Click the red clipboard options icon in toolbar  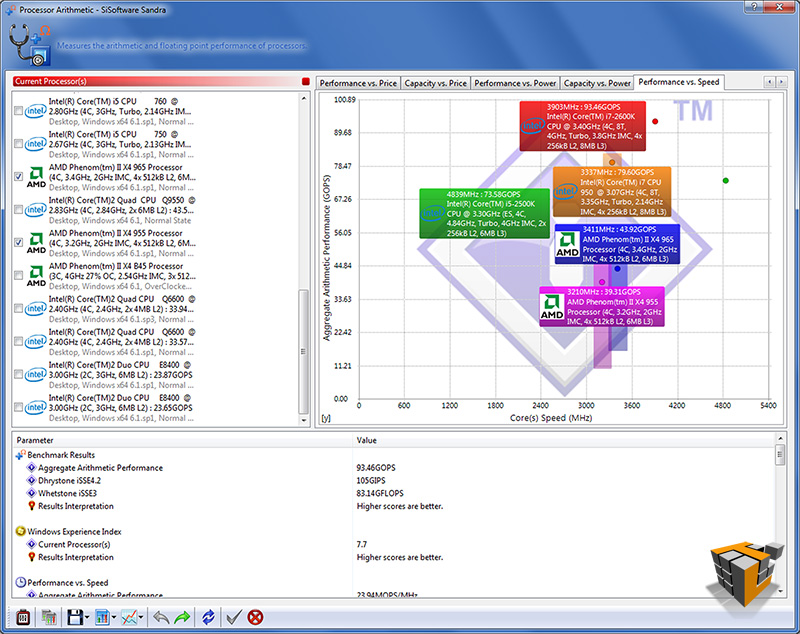[23, 617]
